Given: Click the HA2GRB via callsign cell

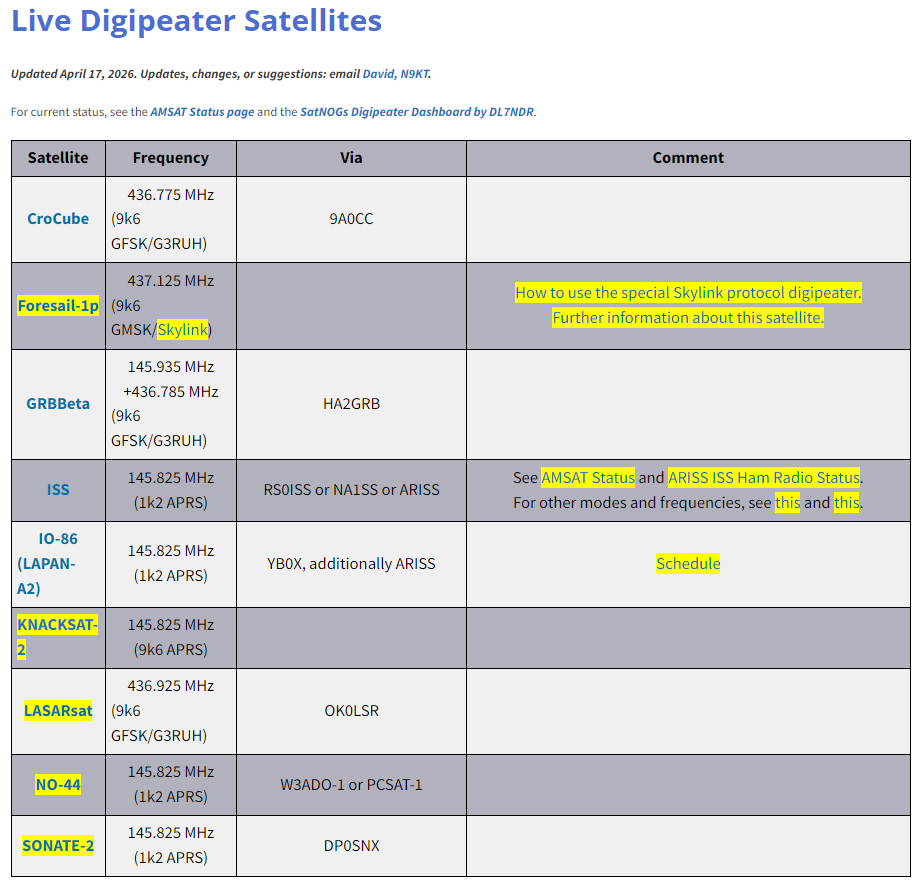Looking at the screenshot, I should tap(351, 404).
